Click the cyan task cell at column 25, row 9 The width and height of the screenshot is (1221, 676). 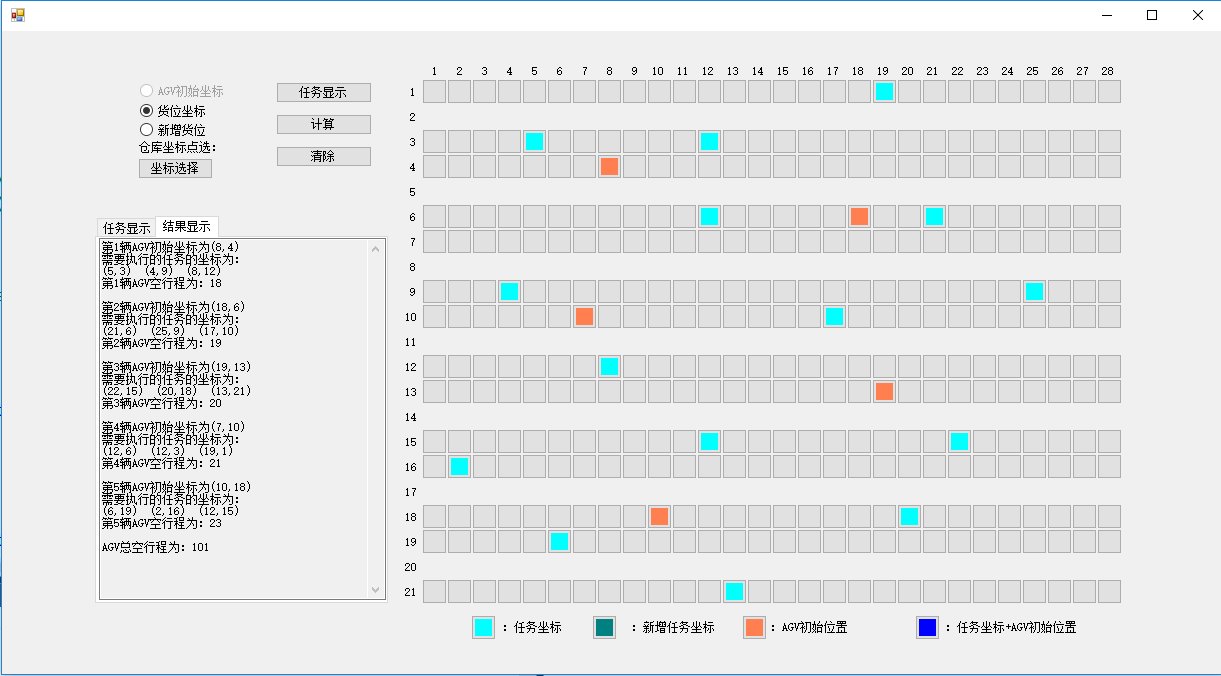(1034, 291)
